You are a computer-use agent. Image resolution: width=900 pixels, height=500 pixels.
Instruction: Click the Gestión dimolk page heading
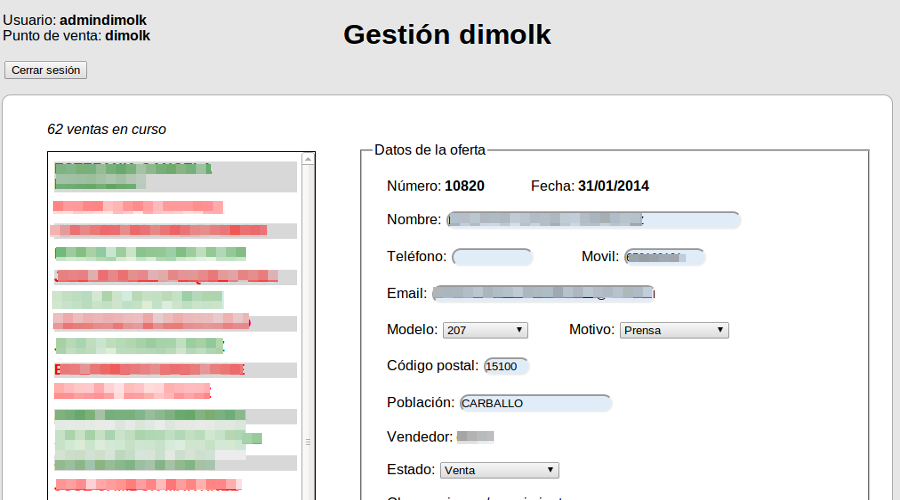point(447,35)
